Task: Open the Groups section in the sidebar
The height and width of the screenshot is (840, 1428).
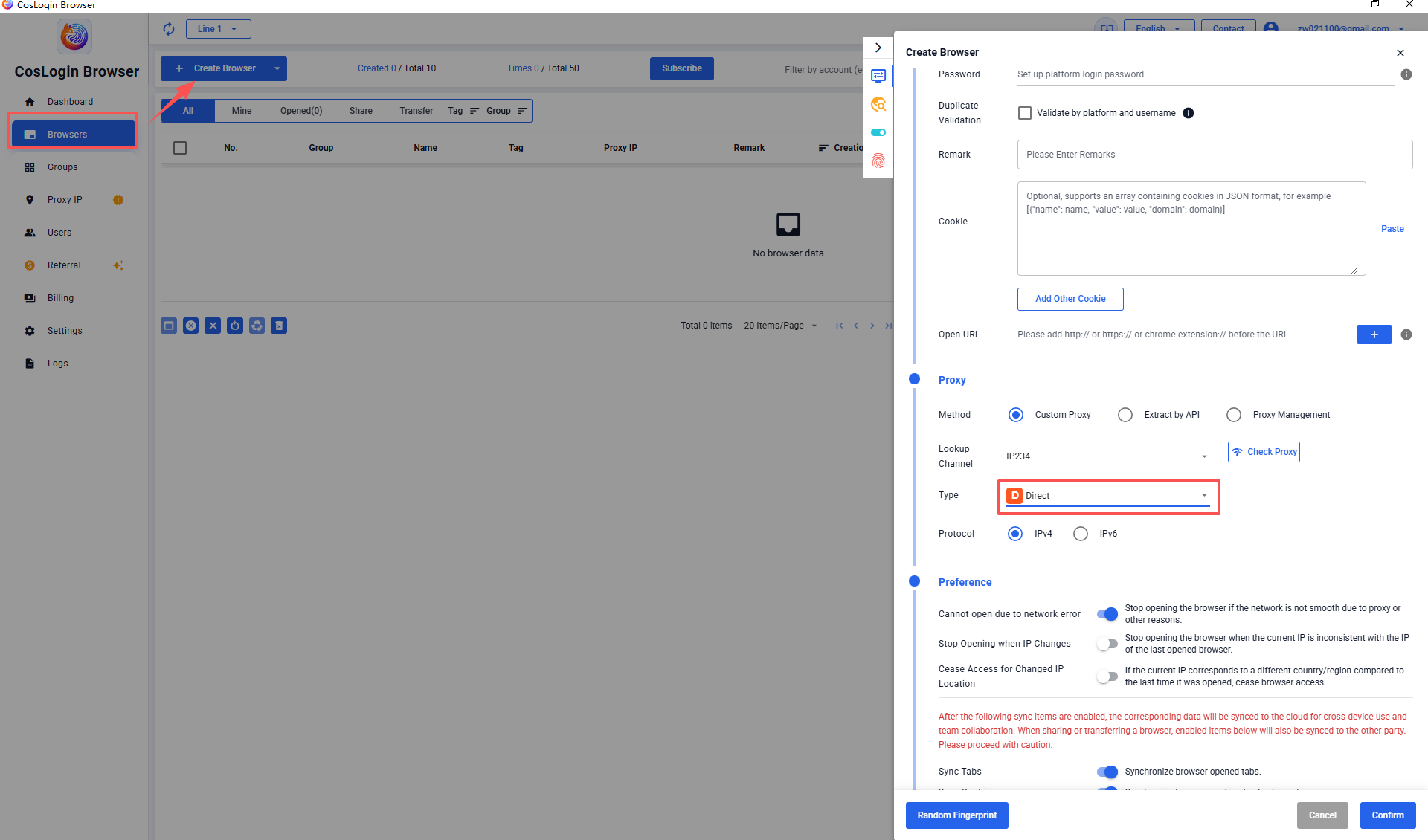Action: pyautogui.click(x=62, y=167)
